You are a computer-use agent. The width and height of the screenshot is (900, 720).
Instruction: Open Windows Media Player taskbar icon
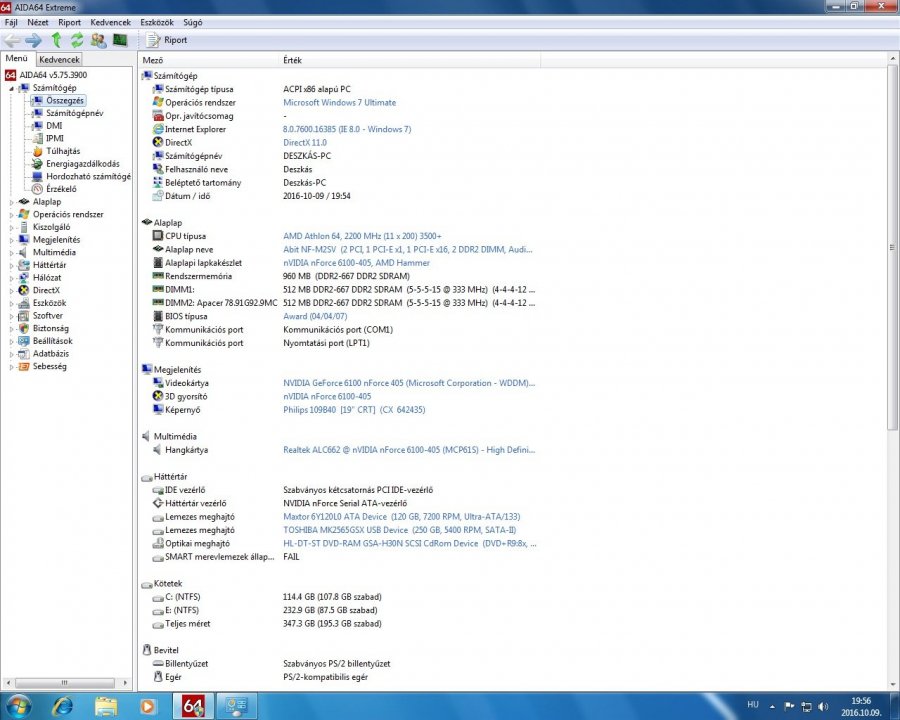click(x=148, y=706)
